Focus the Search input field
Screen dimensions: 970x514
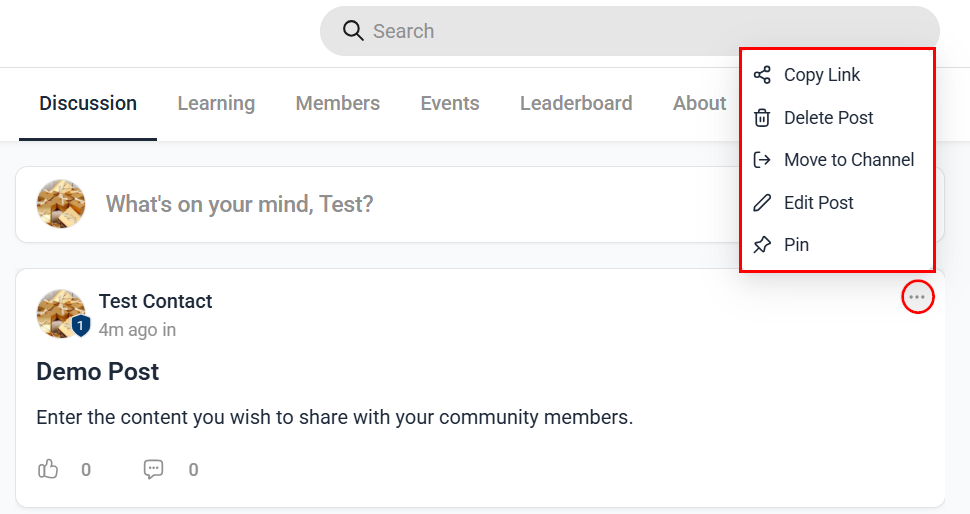click(630, 31)
